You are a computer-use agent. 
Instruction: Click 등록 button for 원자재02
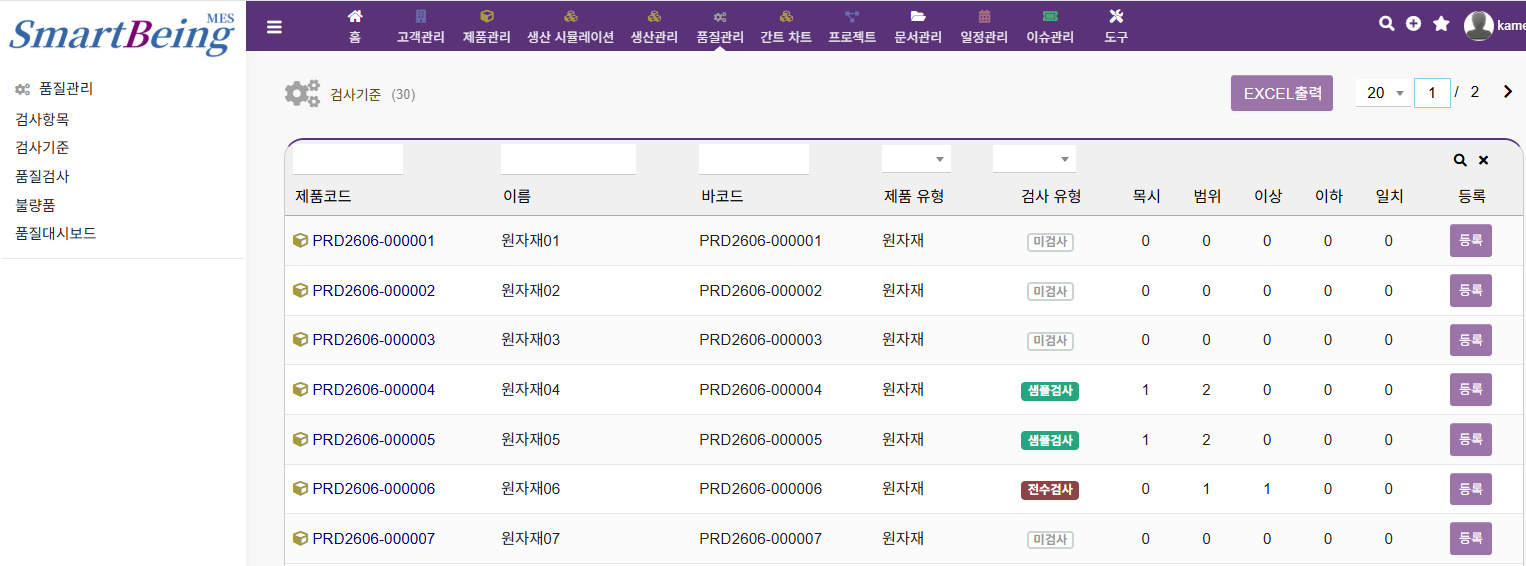pos(1471,291)
